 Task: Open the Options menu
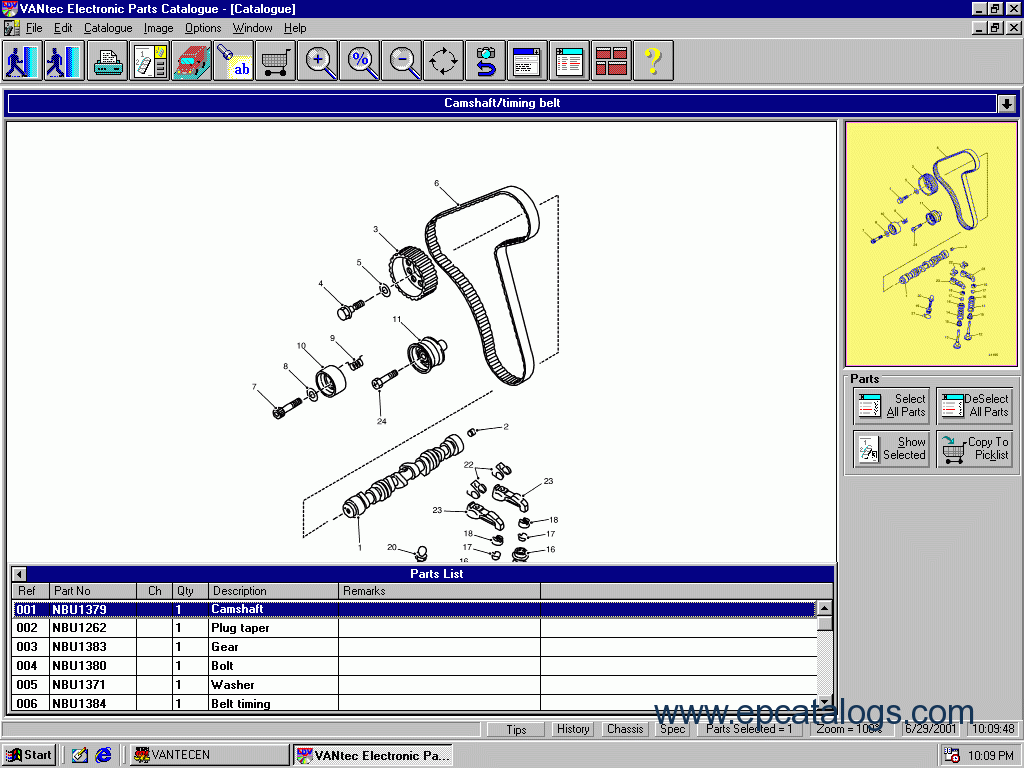(203, 28)
